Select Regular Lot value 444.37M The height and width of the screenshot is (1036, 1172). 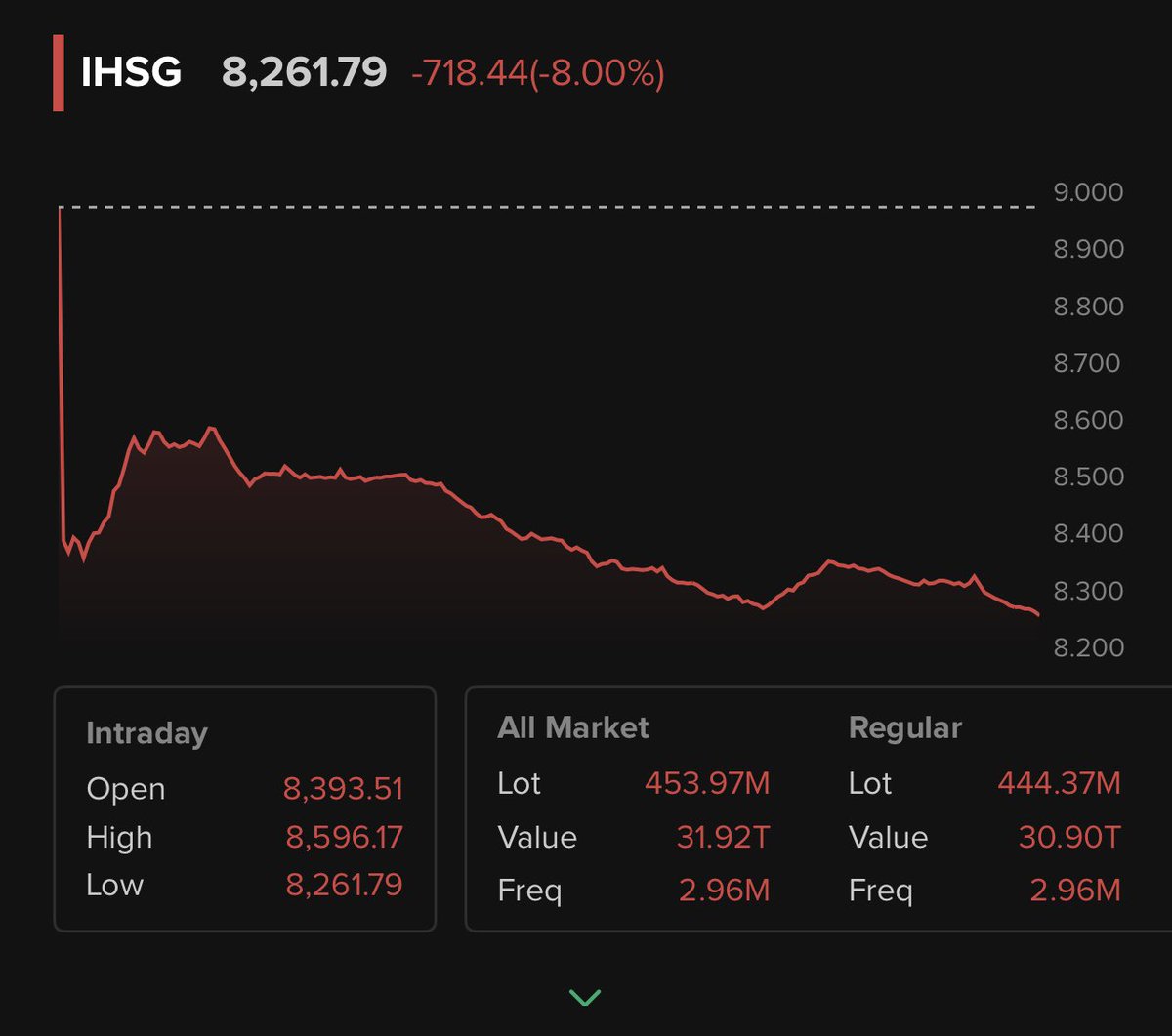coord(1059,783)
